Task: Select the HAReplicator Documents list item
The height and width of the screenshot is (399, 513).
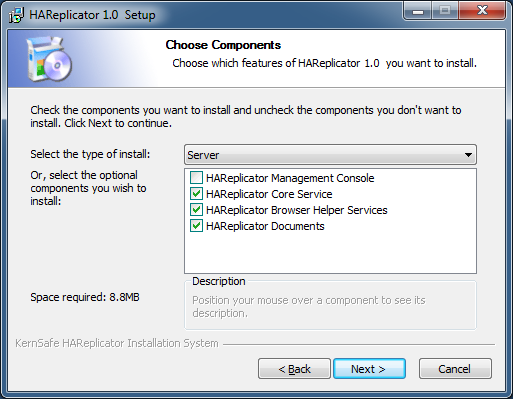Action: [x=265, y=226]
